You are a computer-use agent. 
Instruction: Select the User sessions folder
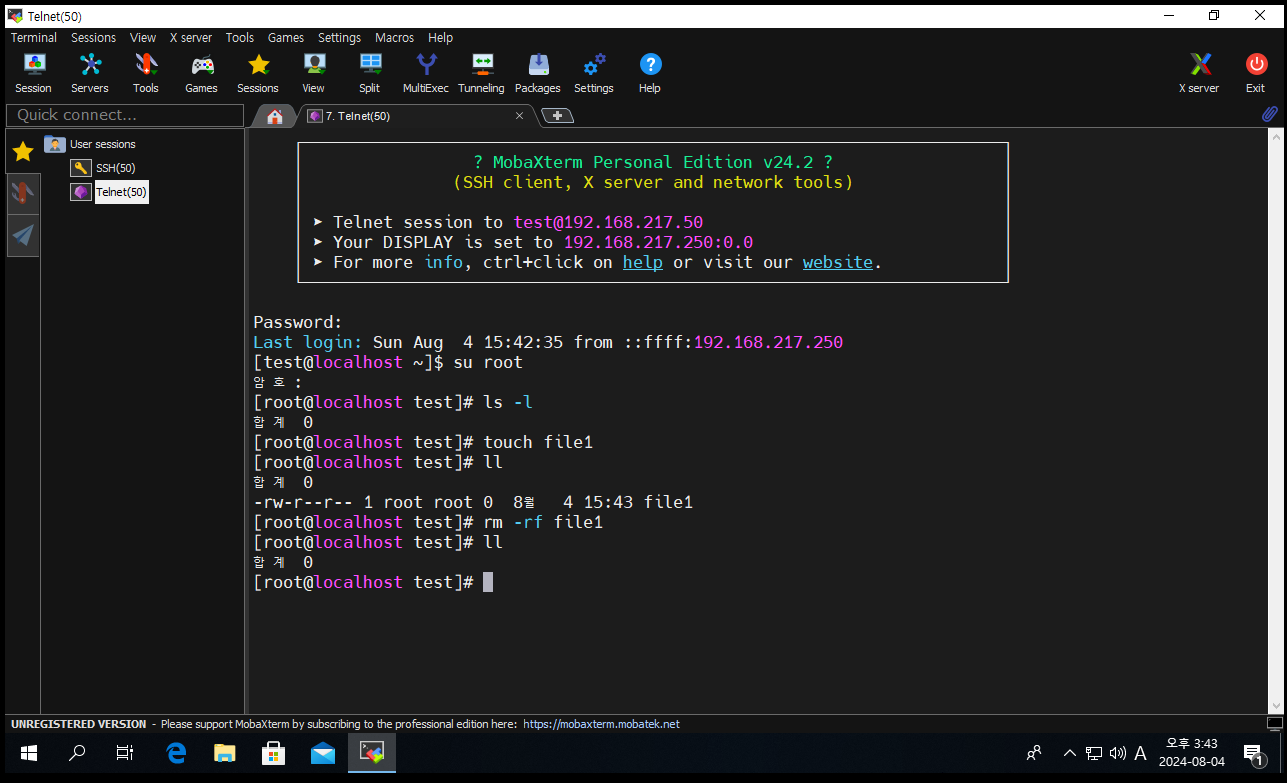click(x=91, y=144)
